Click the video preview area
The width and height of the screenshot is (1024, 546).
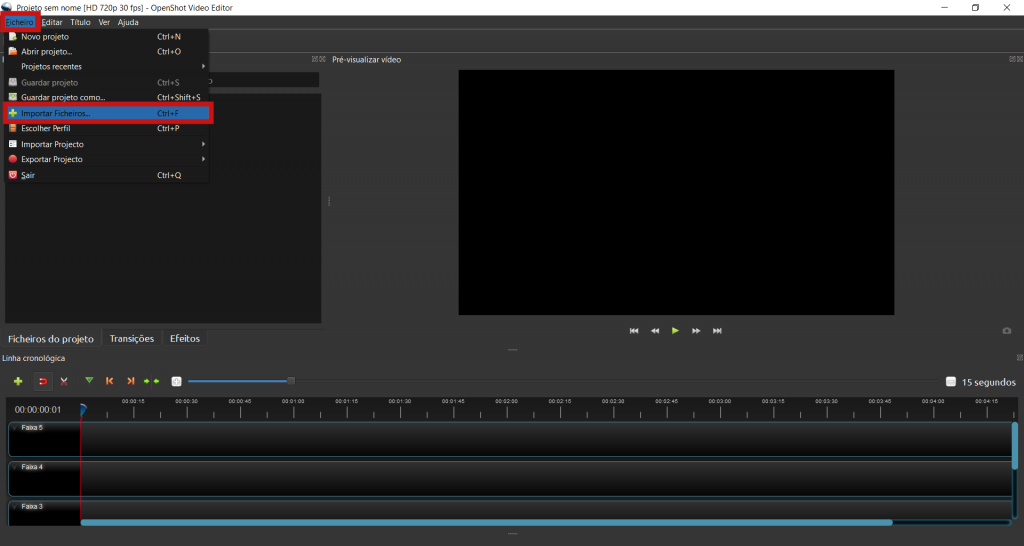point(676,193)
